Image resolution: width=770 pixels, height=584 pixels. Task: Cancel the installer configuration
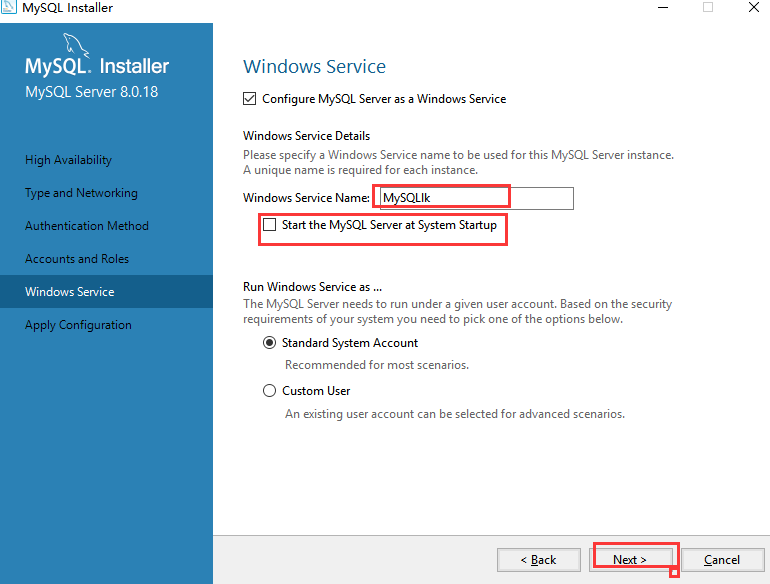pyautogui.click(x=722, y=560)
